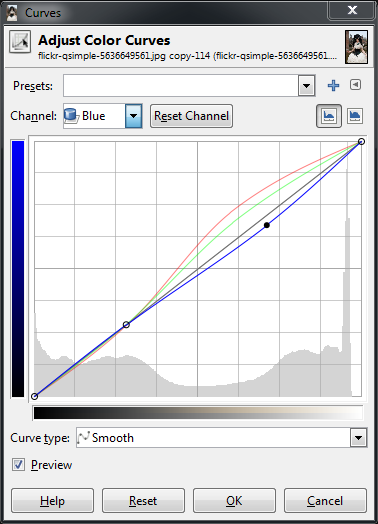
Task: Switch to the logarithmic histogram icon
Action: click(355, 116)
